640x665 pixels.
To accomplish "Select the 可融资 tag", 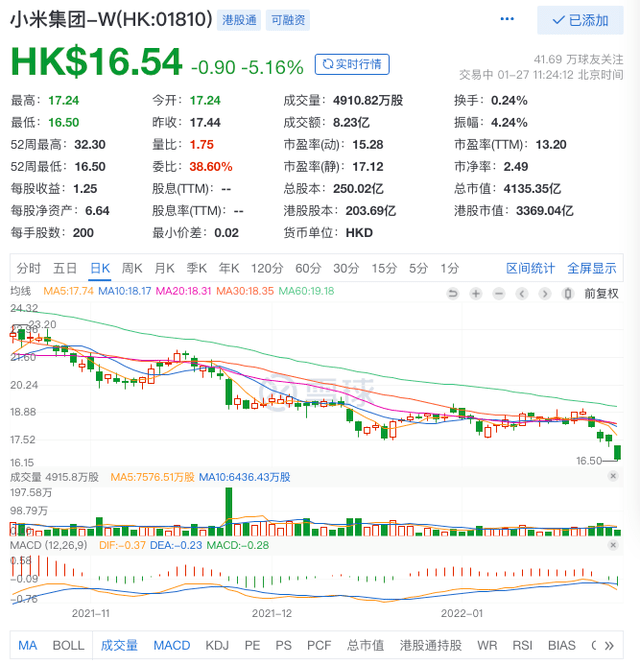I will [x=288, y=20].
